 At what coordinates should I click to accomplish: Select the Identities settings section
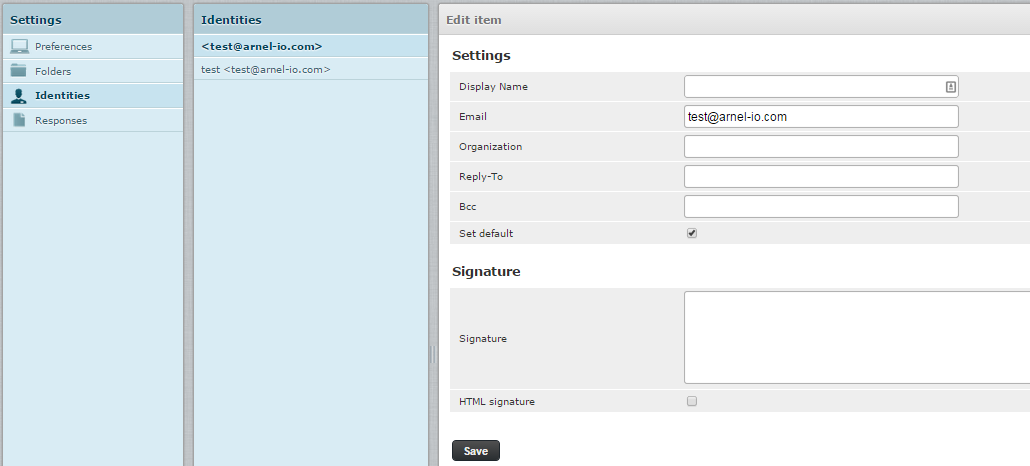(x=62, y=96)
